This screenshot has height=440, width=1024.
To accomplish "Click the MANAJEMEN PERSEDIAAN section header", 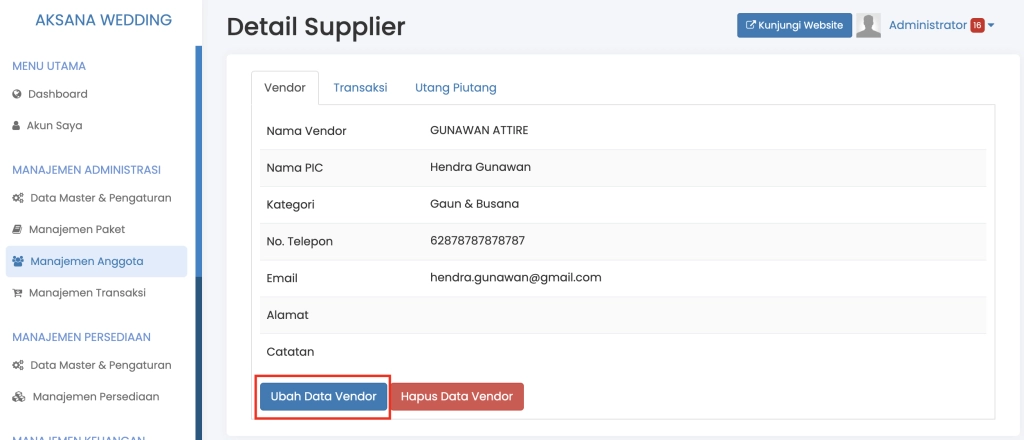I will point(82,337).
